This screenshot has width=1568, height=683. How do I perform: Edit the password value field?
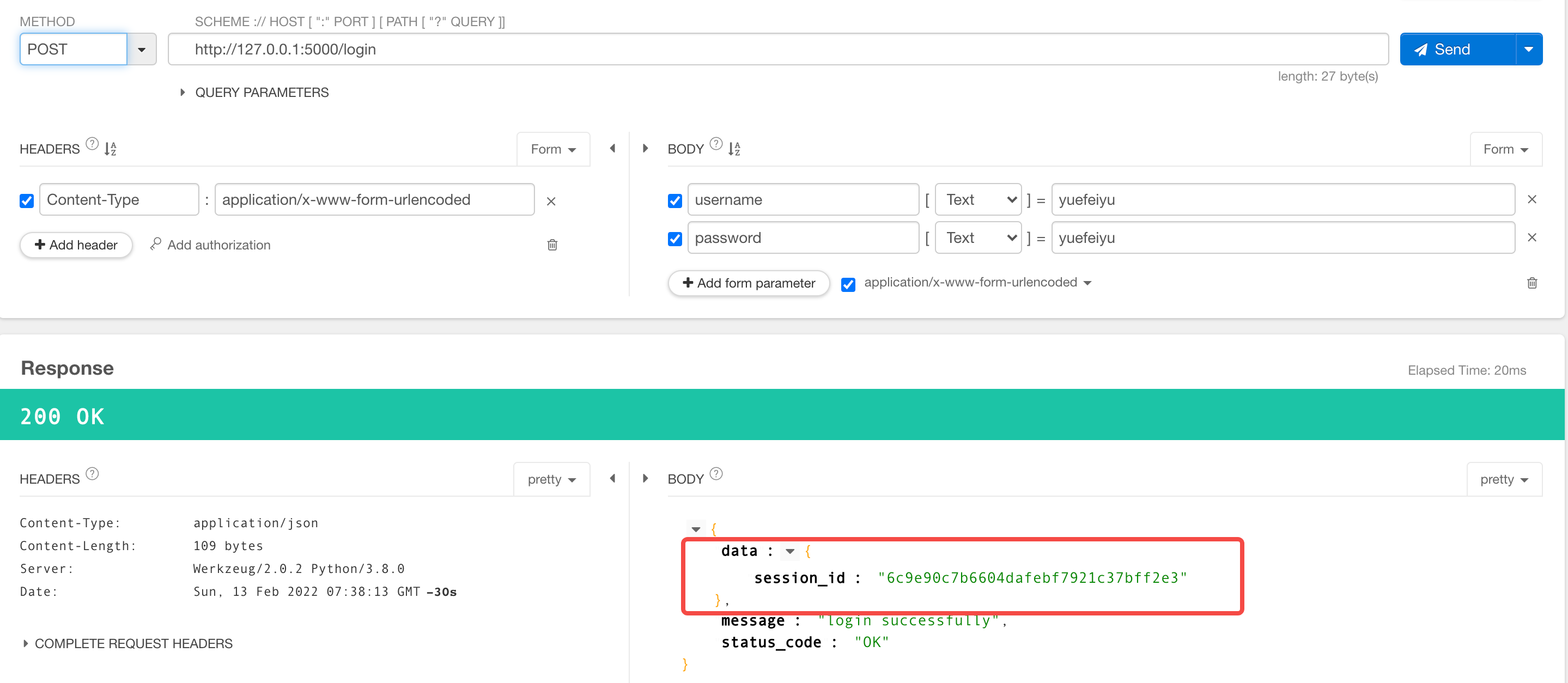pos(1283,238)
